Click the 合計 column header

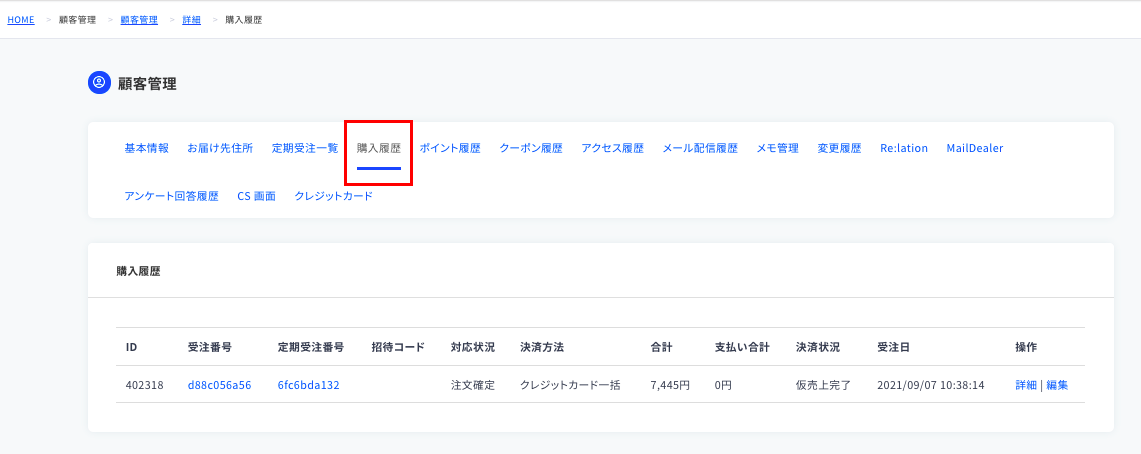(x=661, y=347)
